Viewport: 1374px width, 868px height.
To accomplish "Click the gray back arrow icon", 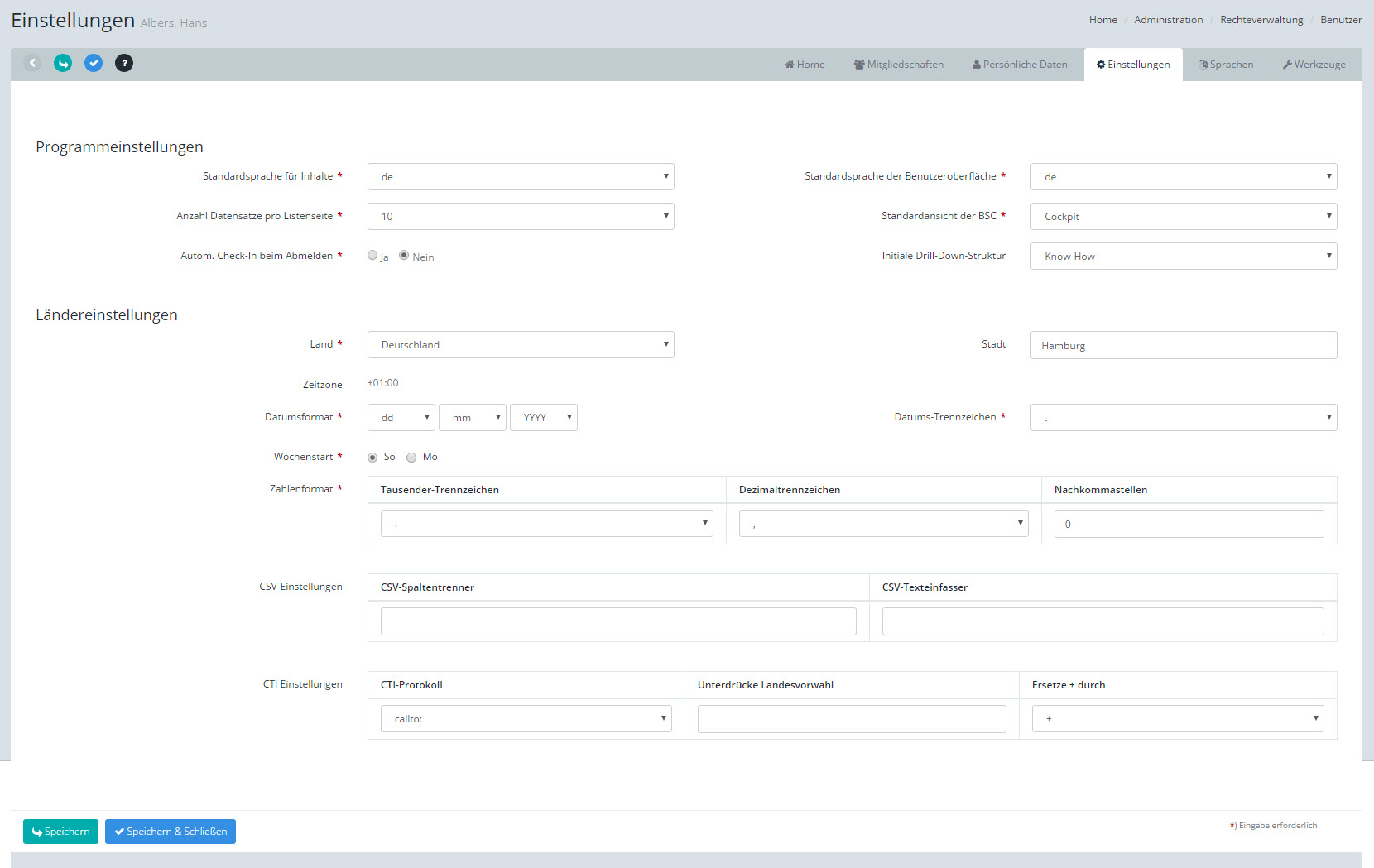I will tap(32, 63).
